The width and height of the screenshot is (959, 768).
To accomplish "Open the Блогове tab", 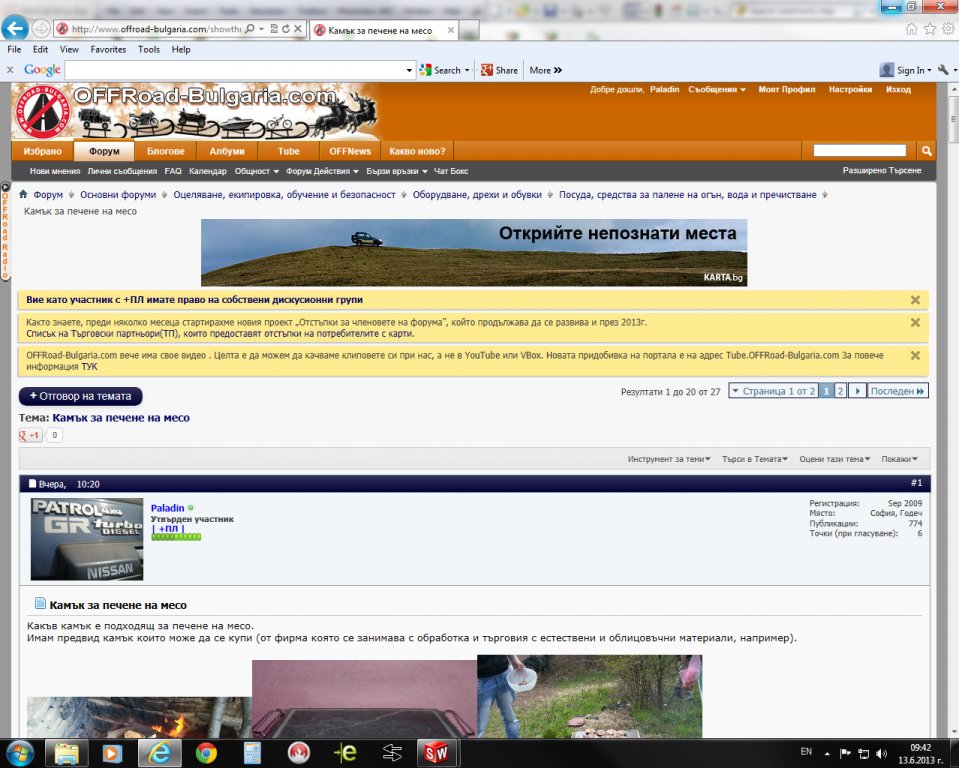I will click(165, 151).
